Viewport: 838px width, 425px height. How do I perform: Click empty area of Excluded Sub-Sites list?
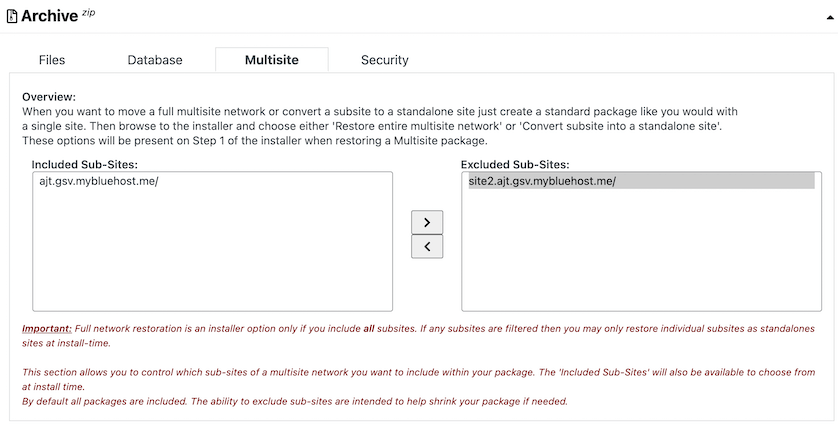(641, 251)
